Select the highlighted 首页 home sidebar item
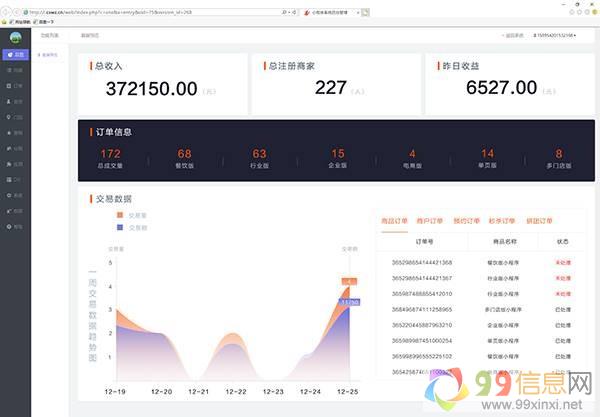The width and height of the screenshot is (600, 417). [x=15, y=54]
